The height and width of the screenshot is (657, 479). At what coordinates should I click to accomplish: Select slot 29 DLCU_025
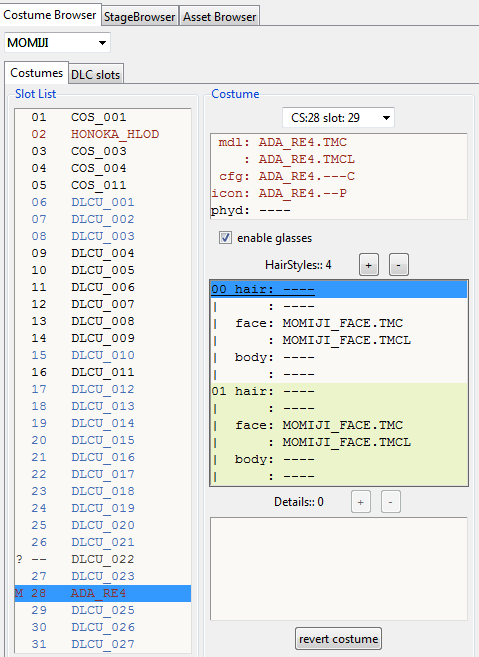pyautogui.click(x=103, y=610)
